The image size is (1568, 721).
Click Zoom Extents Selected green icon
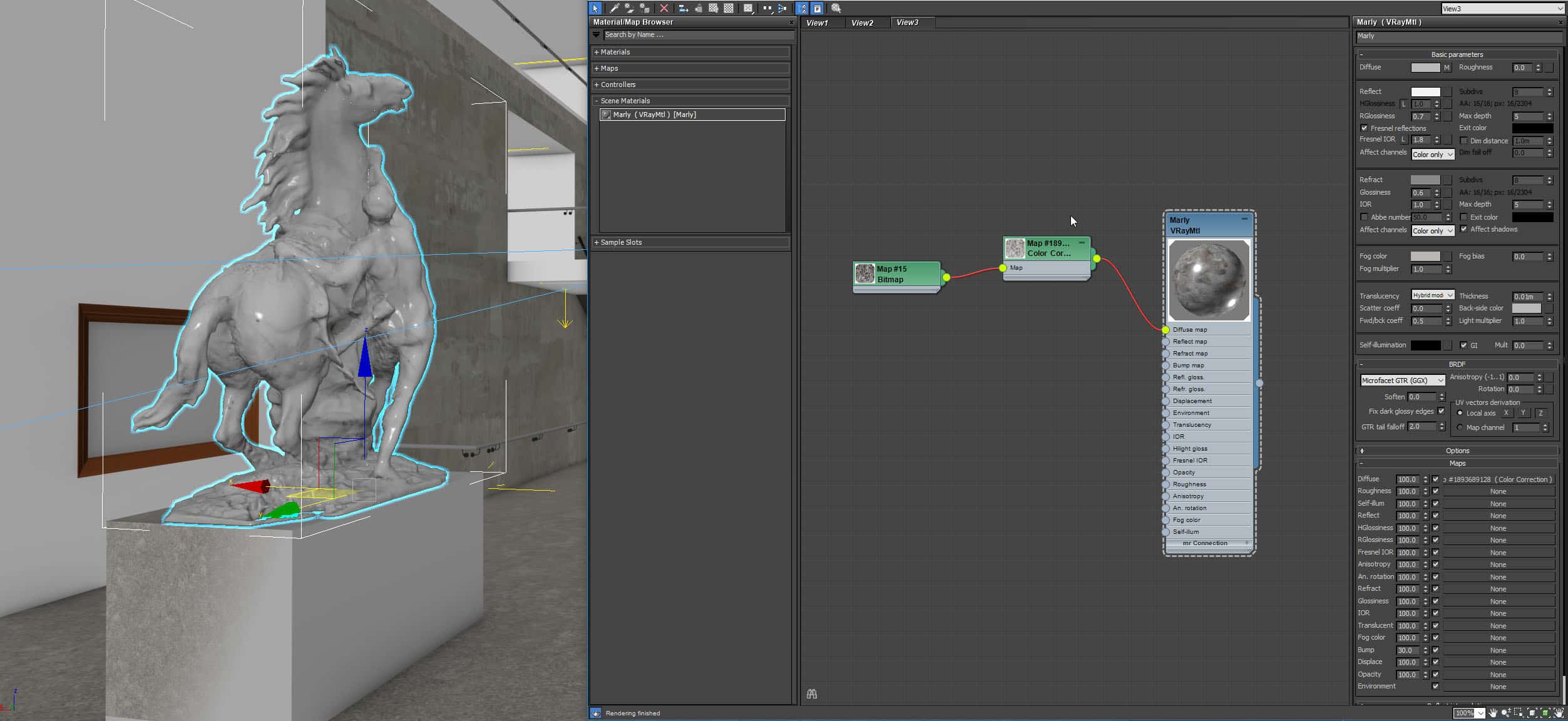pos(1545,713)
